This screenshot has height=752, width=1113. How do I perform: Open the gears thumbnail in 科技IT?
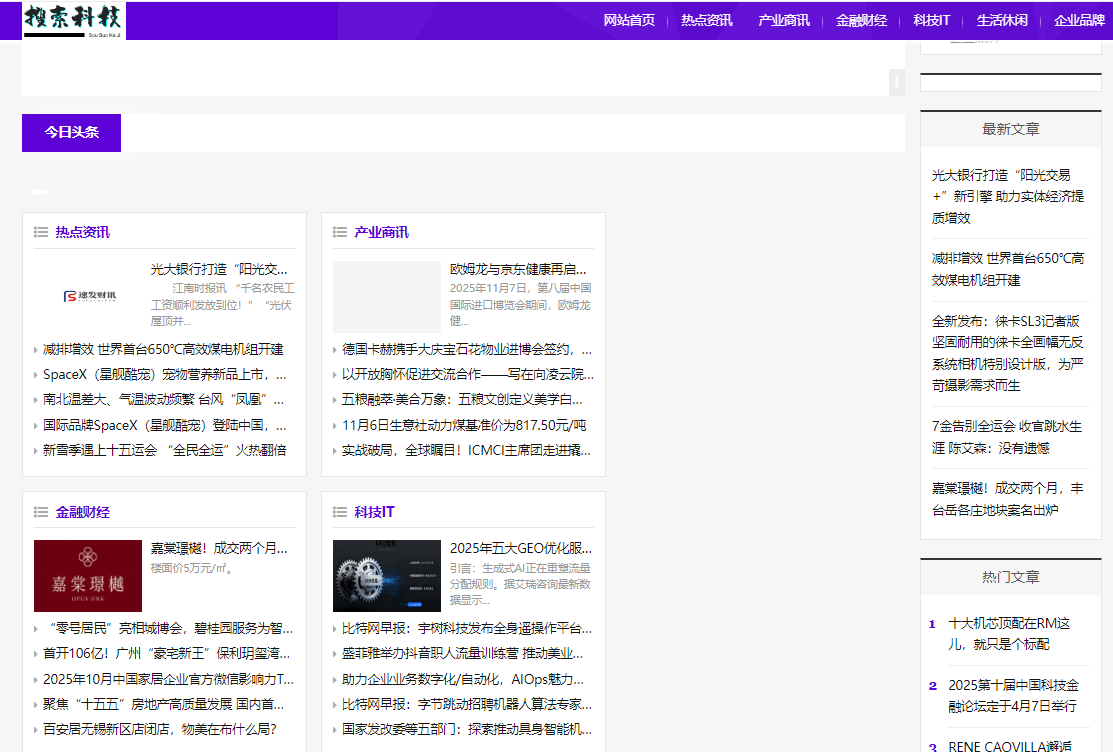(386, 576)
